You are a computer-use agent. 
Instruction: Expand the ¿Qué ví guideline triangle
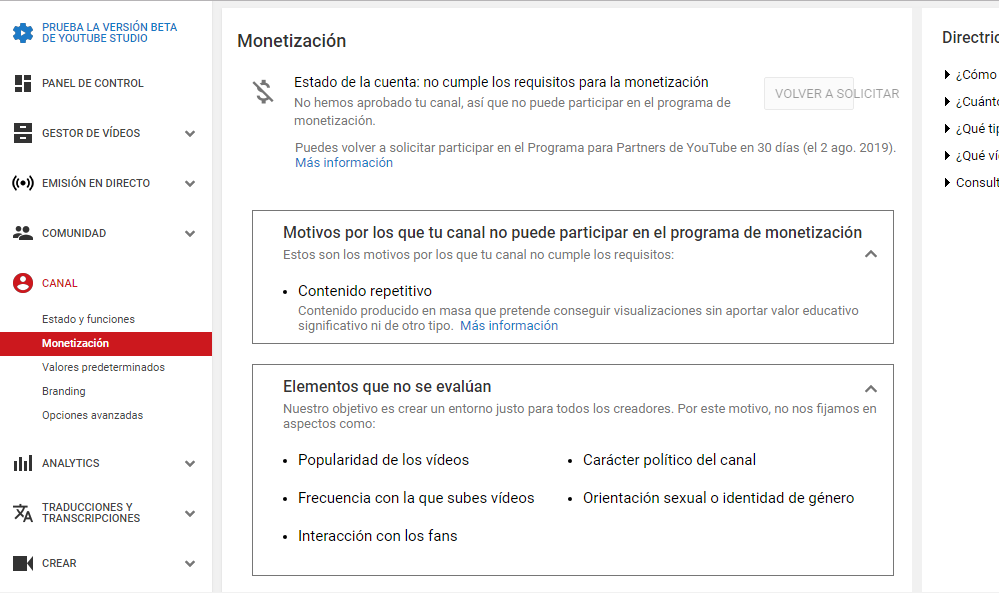[947, 155]
